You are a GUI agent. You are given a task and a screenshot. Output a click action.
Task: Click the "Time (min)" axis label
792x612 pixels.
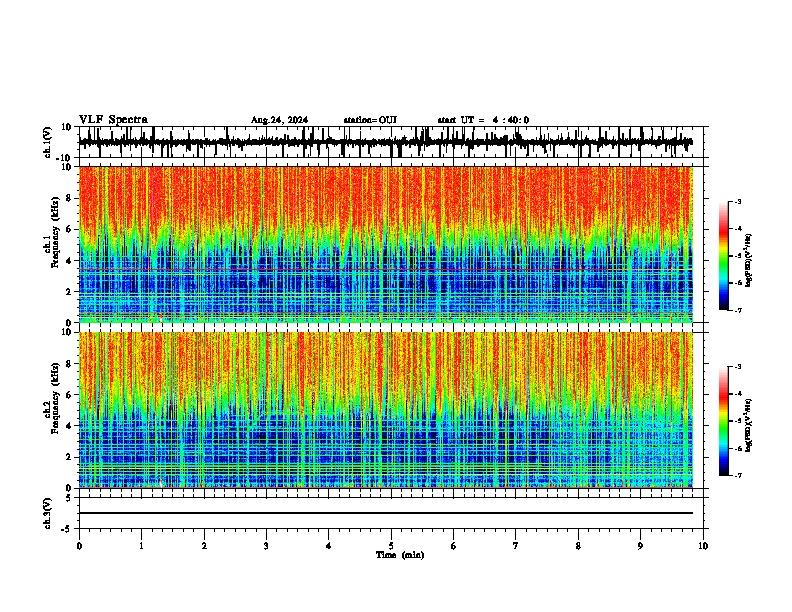[400, 555]
